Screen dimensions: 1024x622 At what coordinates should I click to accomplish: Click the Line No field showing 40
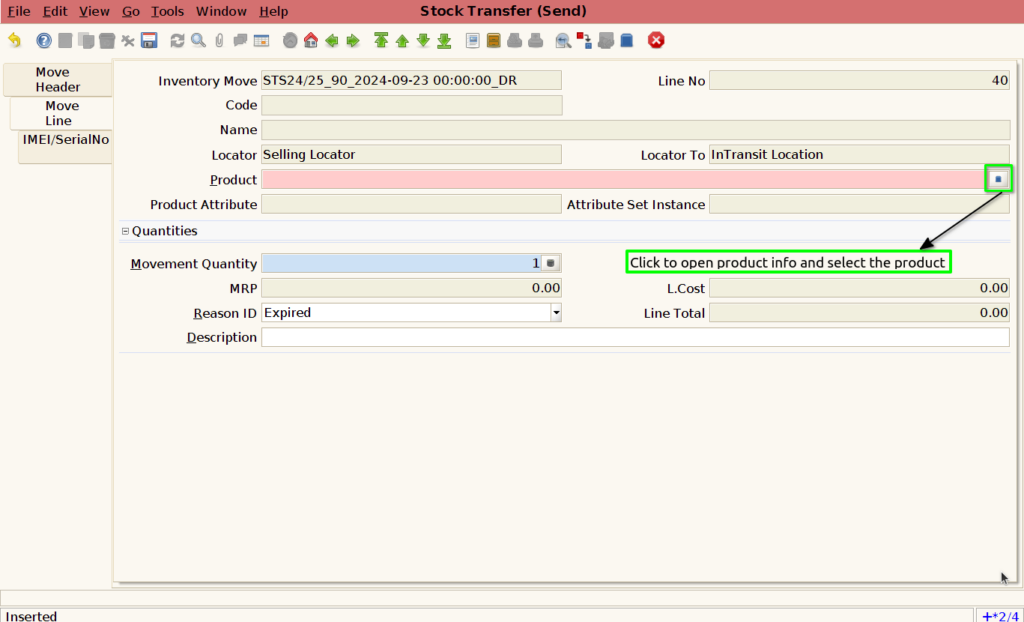tap(859, 80)
